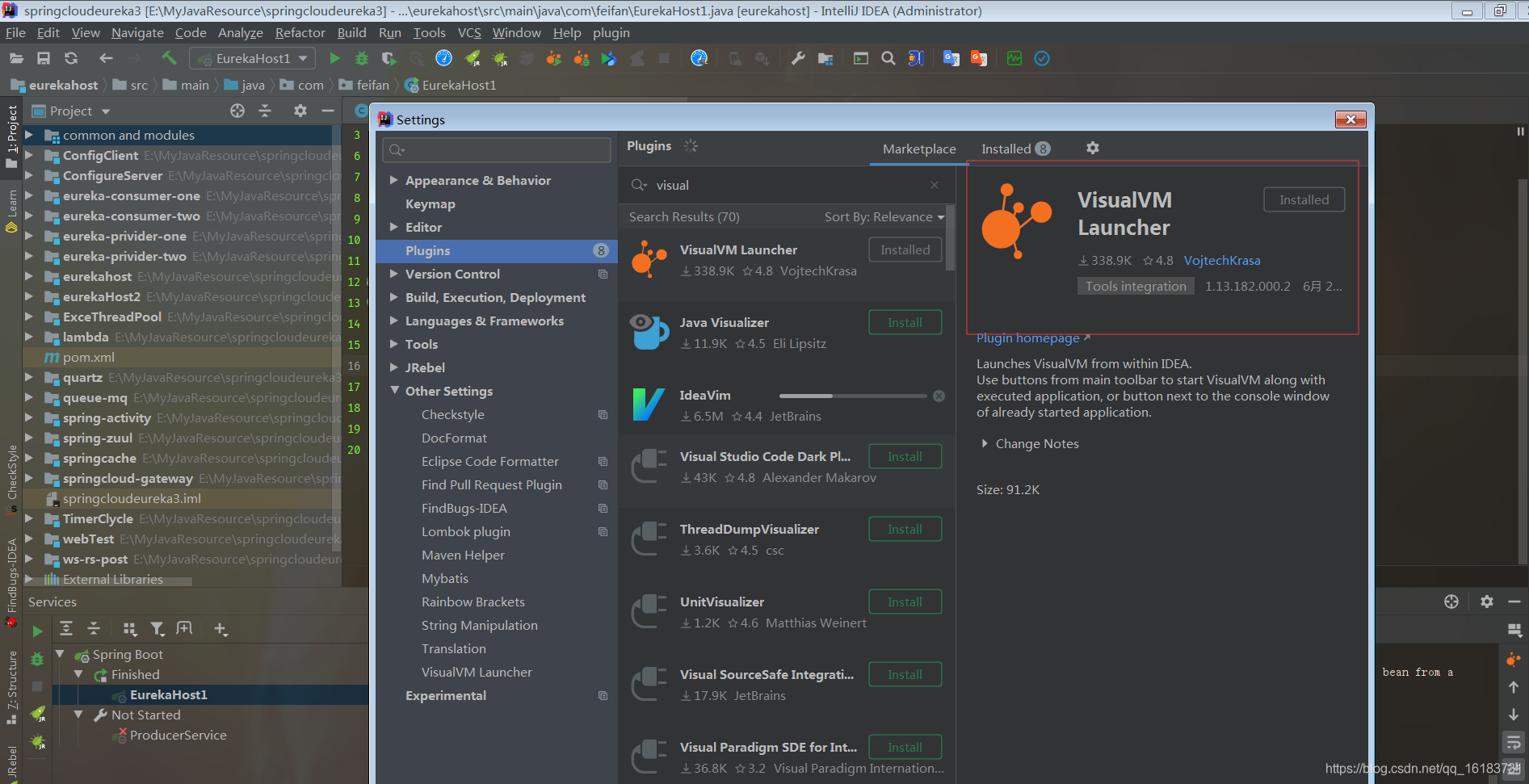
Task: Run with coverage shield icon
Action: (389, 58)
